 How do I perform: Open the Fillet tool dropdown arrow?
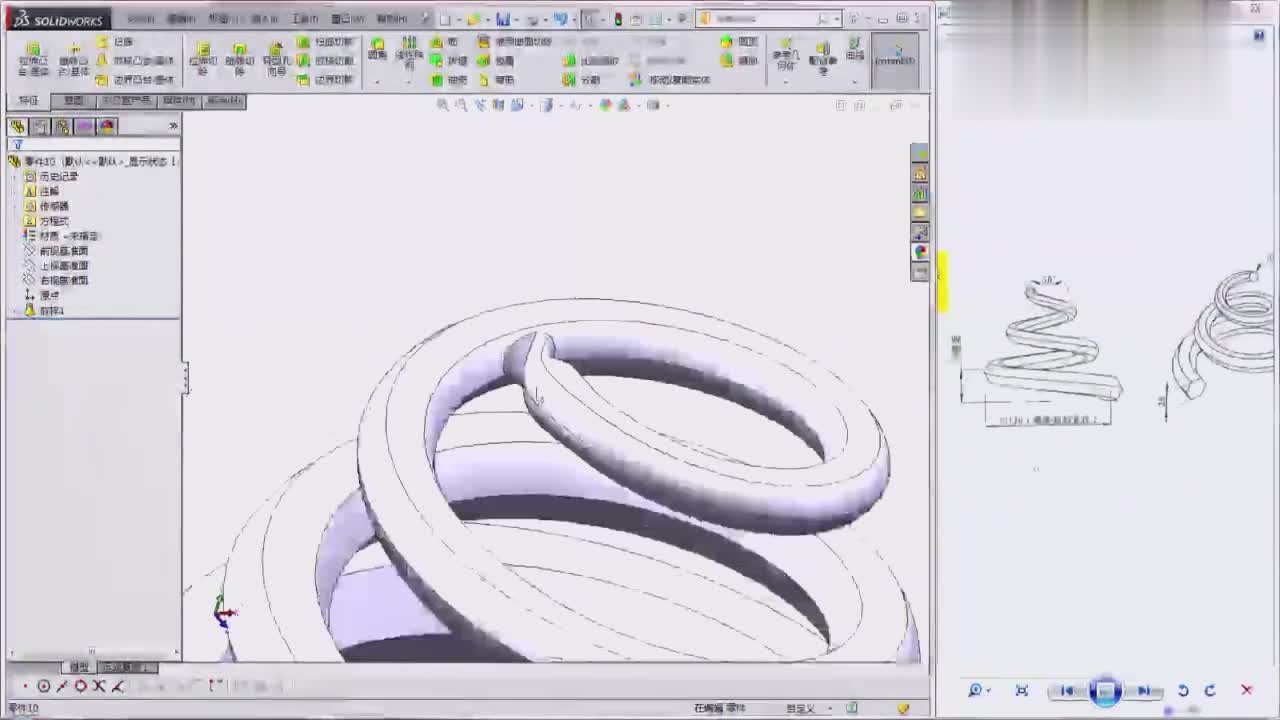[377, 81]
